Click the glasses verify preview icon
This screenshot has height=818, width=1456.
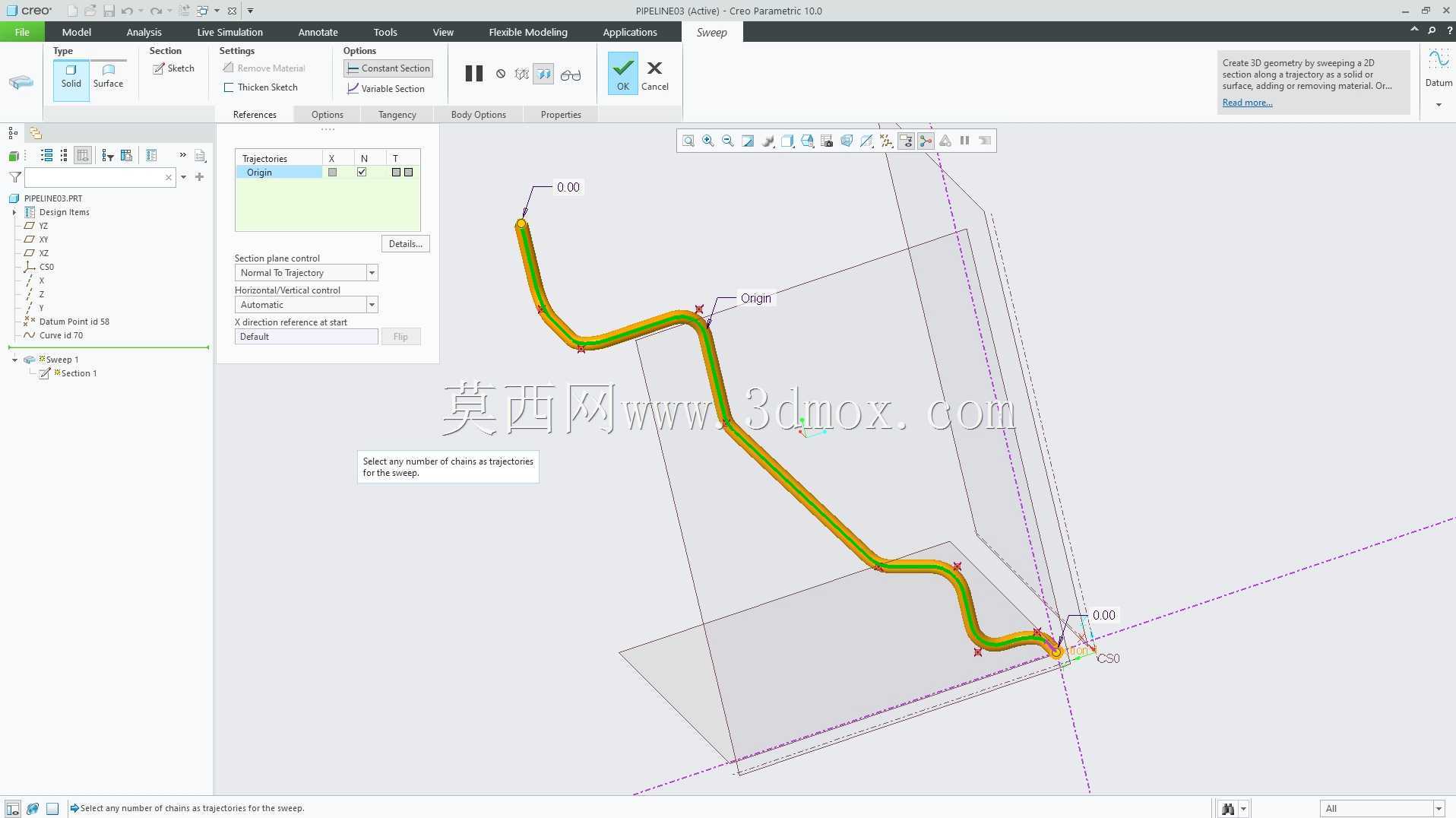pos(571,75)
